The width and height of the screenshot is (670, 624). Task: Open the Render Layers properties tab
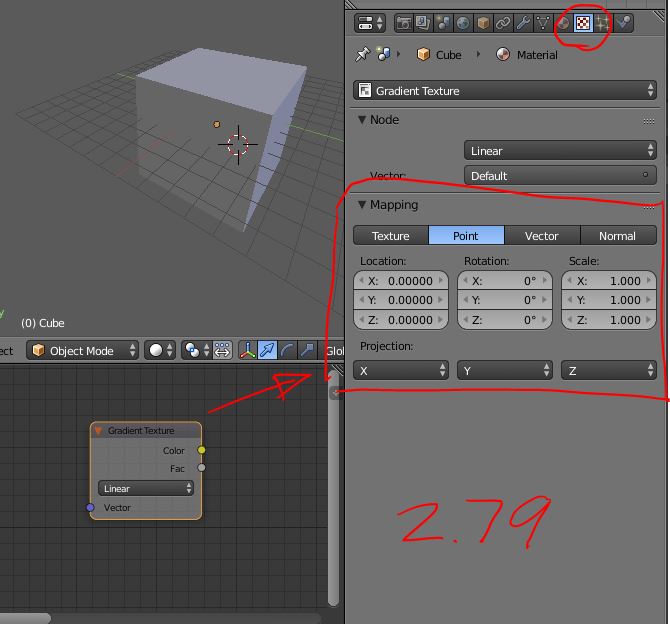423,23
